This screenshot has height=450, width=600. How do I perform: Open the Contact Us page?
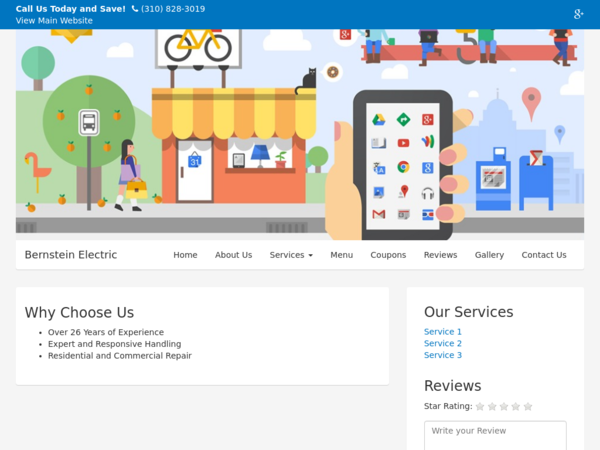pos(544,255)
